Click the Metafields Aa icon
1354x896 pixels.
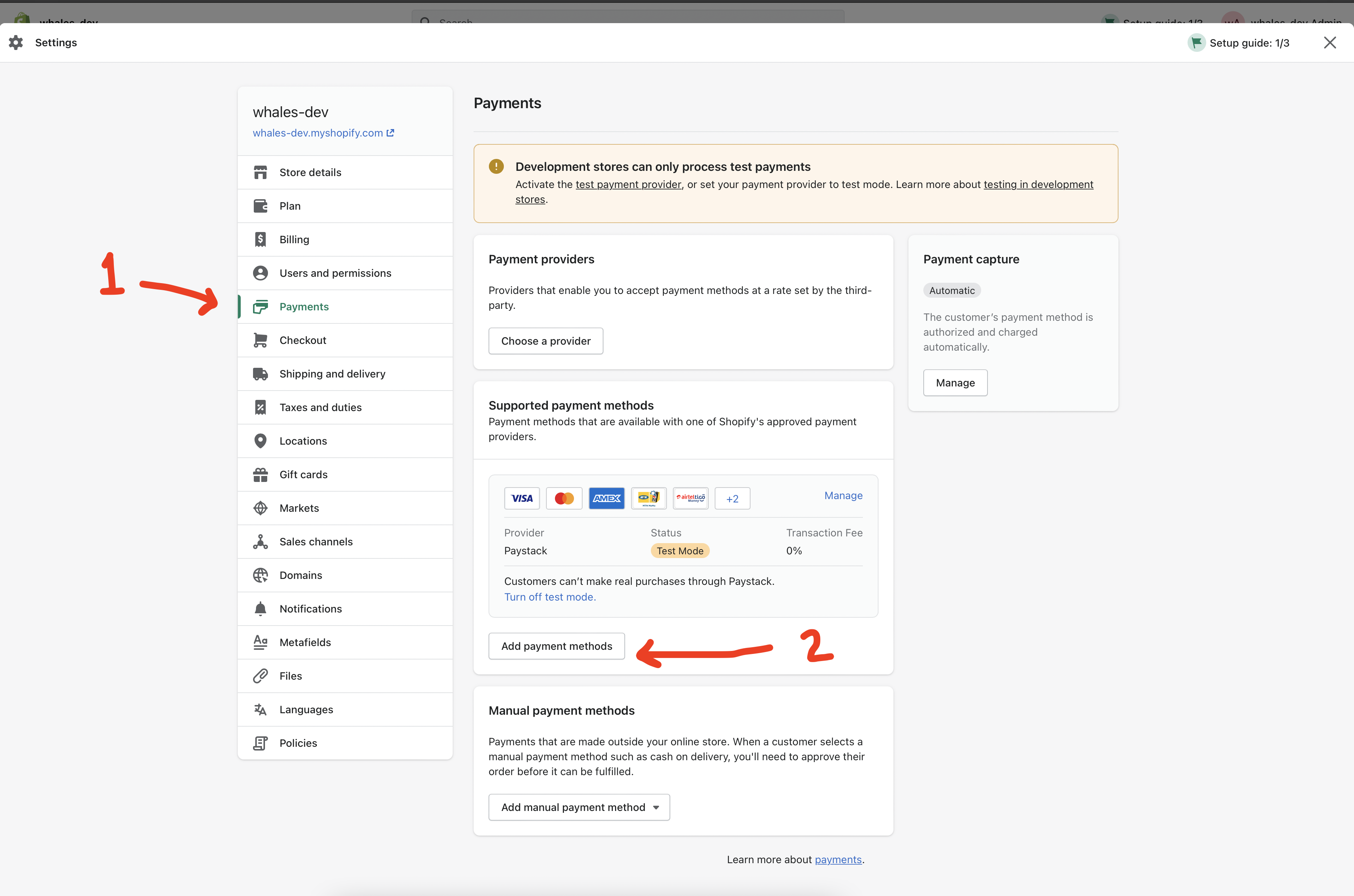260,642
